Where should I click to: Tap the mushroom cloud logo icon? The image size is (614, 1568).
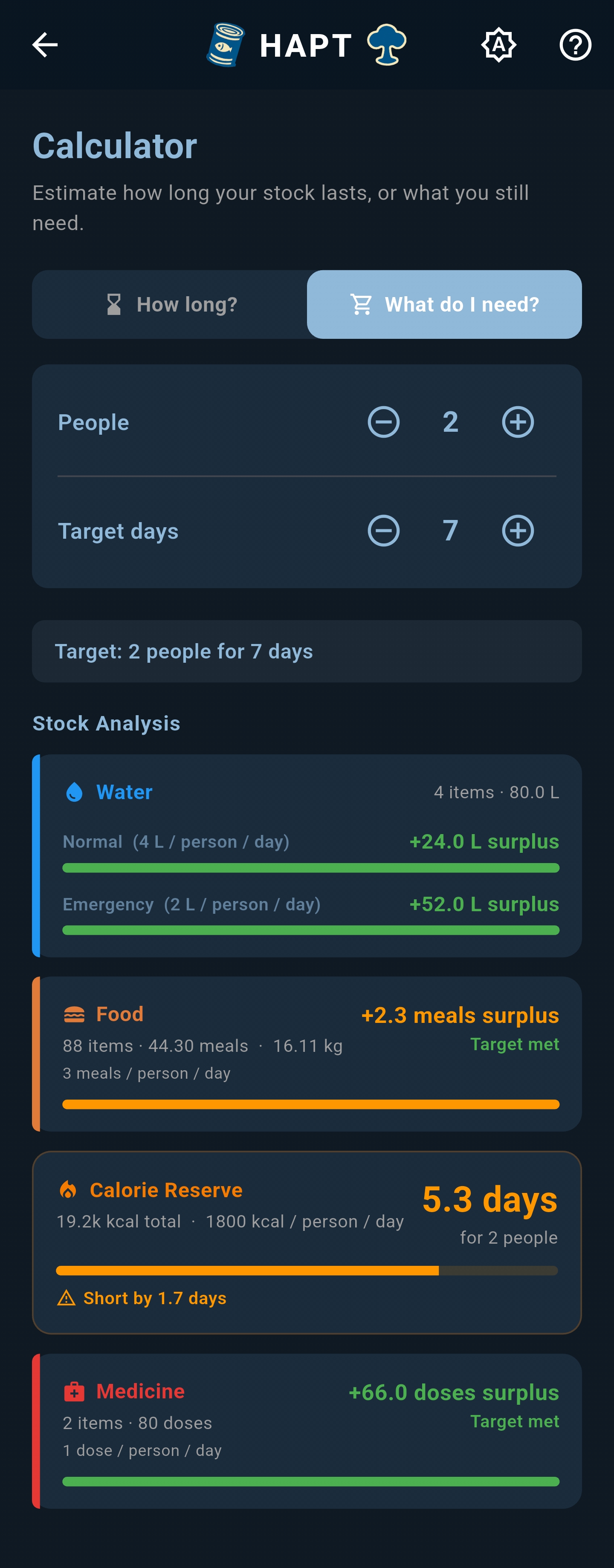coord(386,44)
